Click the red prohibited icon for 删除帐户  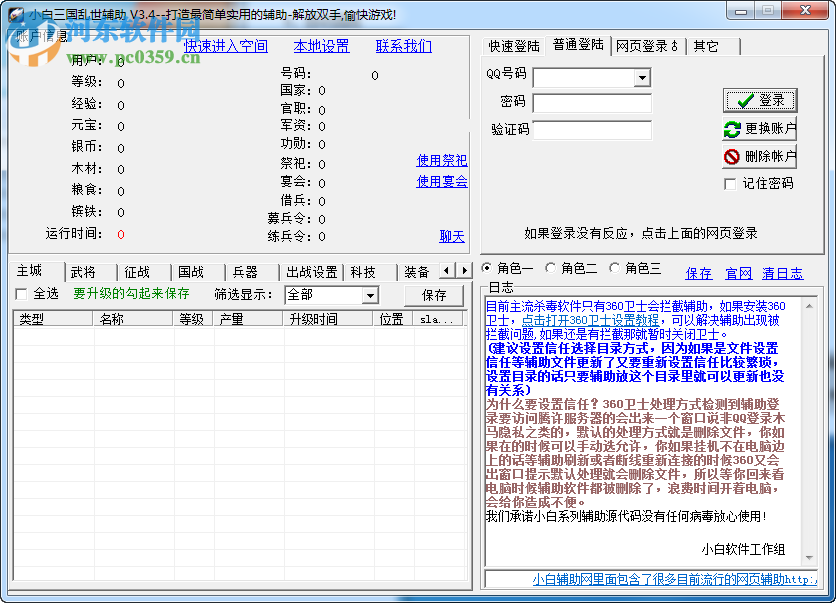(732, 156)
